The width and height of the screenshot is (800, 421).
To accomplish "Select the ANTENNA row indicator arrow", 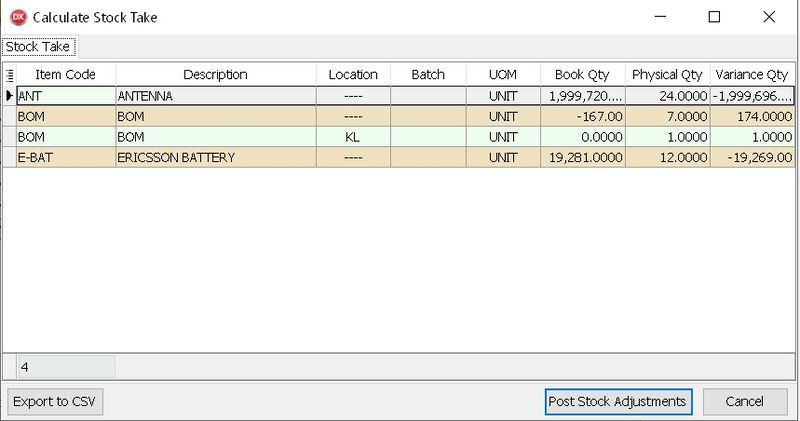I will (x=9, y=96).
